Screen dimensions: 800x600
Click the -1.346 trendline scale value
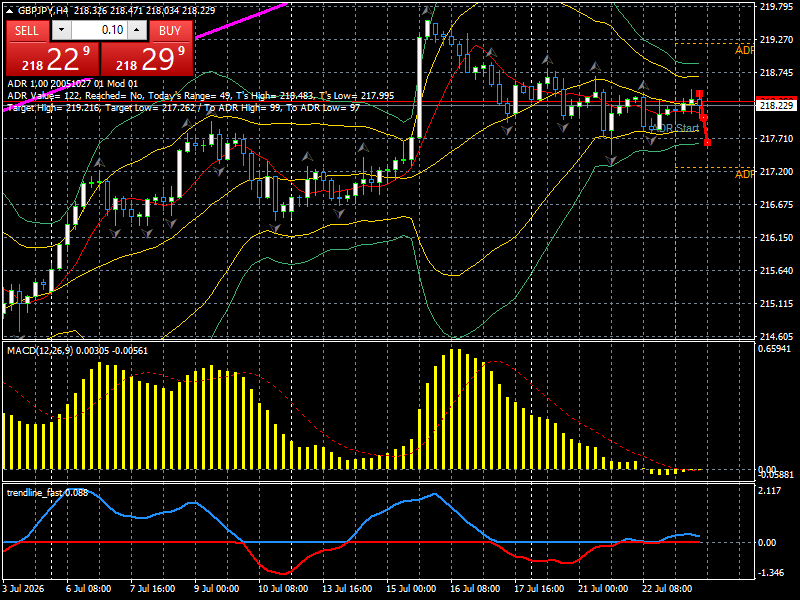771,573
